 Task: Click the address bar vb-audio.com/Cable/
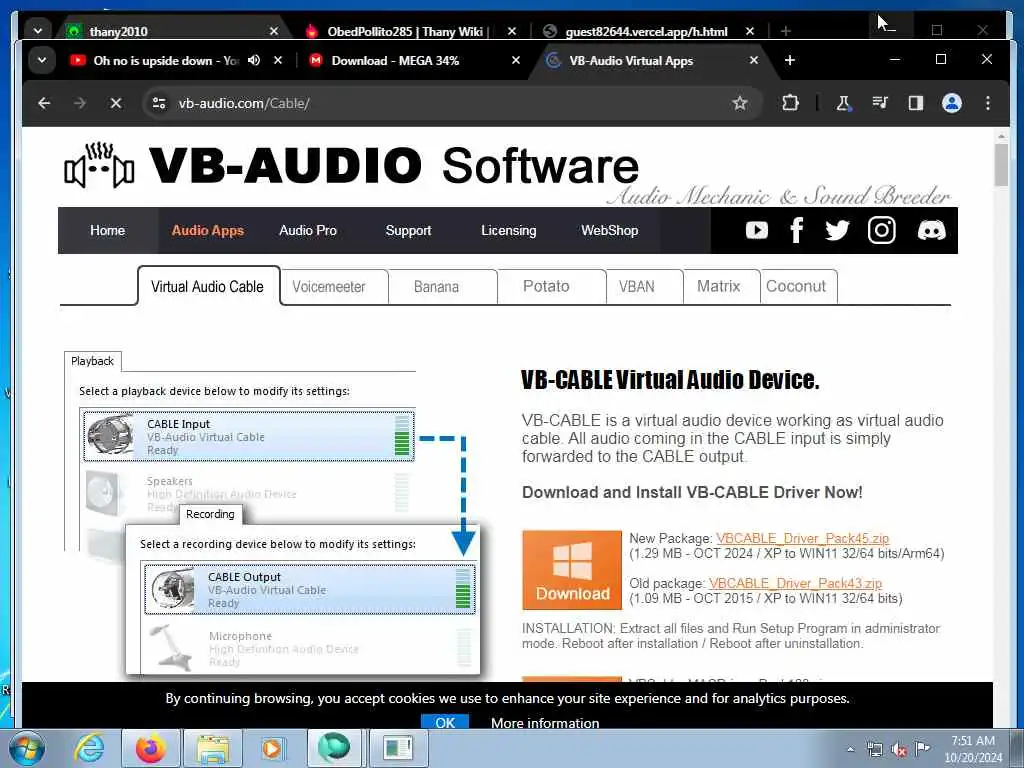(451, 103)
